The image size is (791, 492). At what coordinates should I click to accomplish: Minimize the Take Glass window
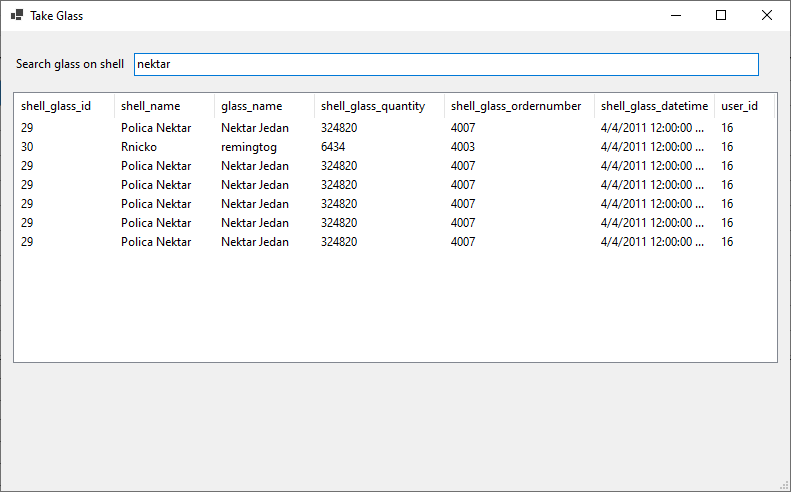point(676,15)
